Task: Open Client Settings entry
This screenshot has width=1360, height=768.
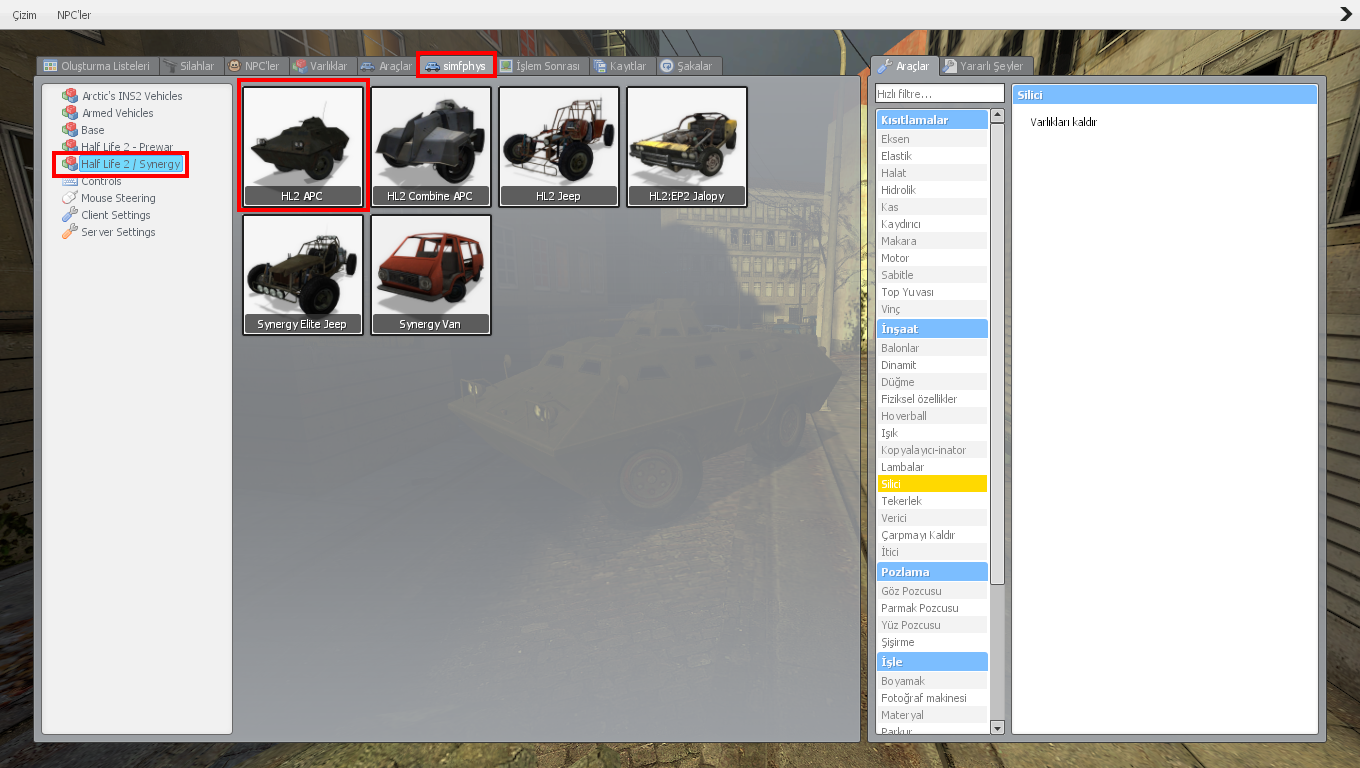Action: click(x=116, y=215)
